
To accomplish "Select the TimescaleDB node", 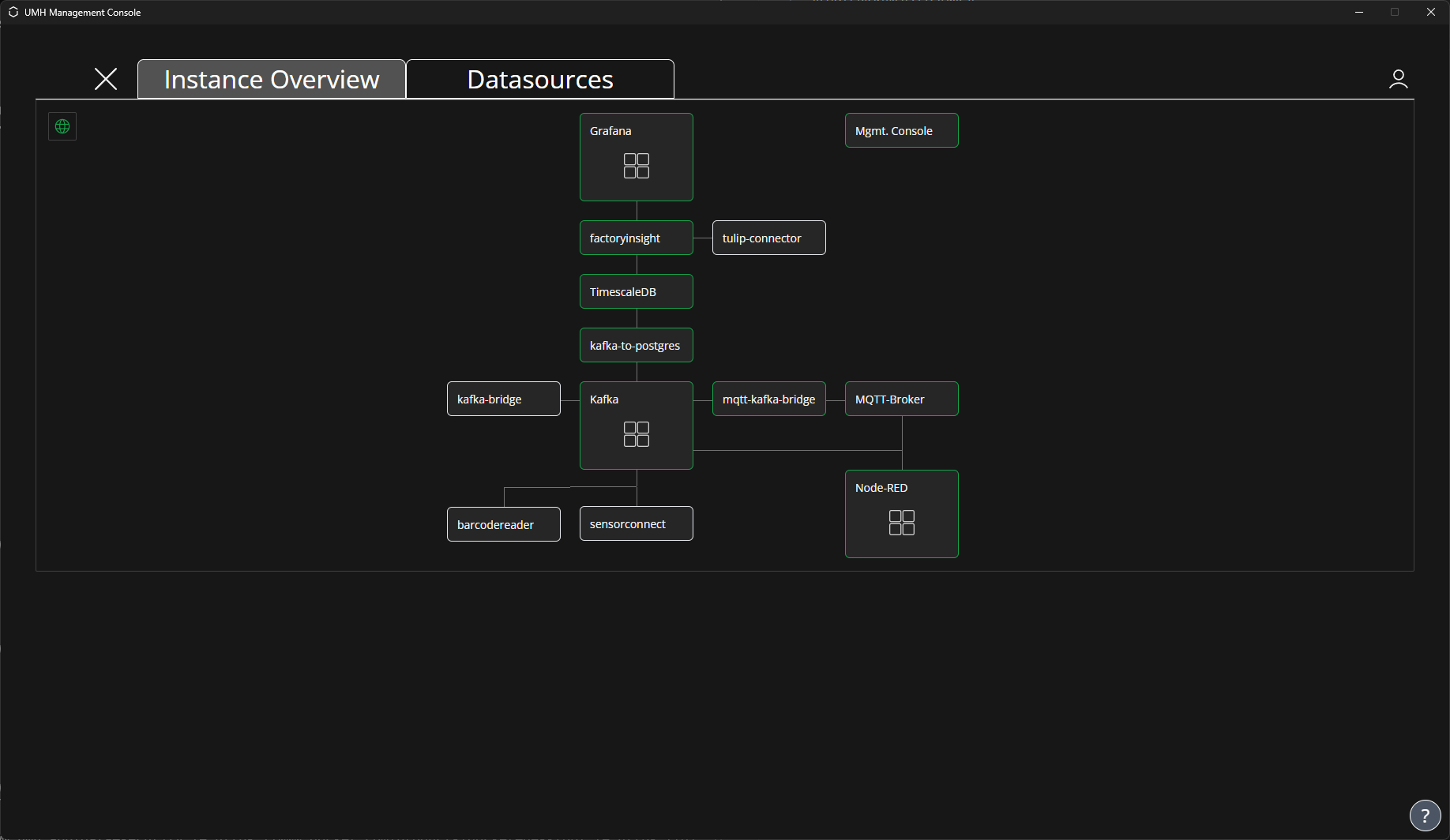I will tap(636, 292).
